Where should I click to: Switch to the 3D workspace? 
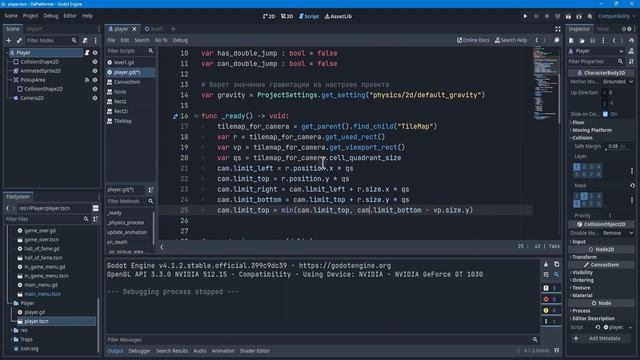point(287,16)
